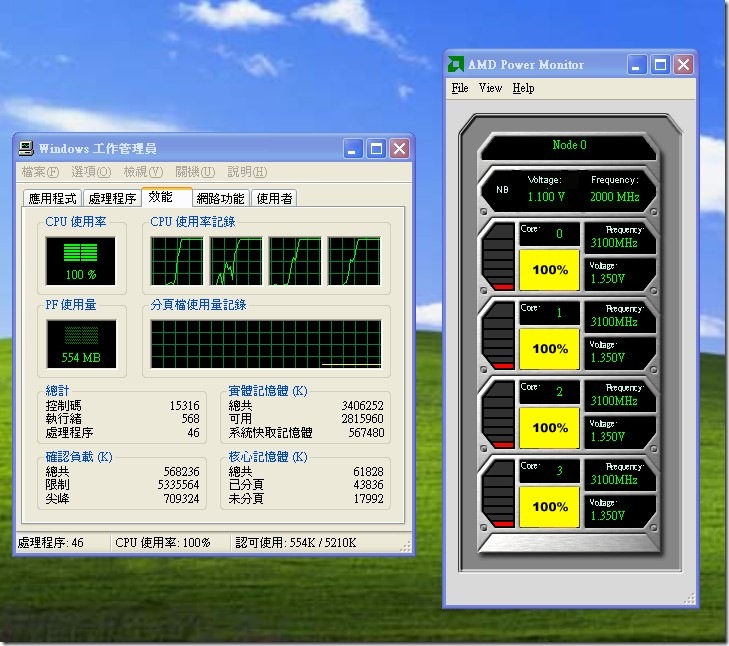The width and height of the screenshot is (729, 646).
Task: Click the CPU 使用率 100 % meter
Action: pyautogui.click(x=80, y=261)
